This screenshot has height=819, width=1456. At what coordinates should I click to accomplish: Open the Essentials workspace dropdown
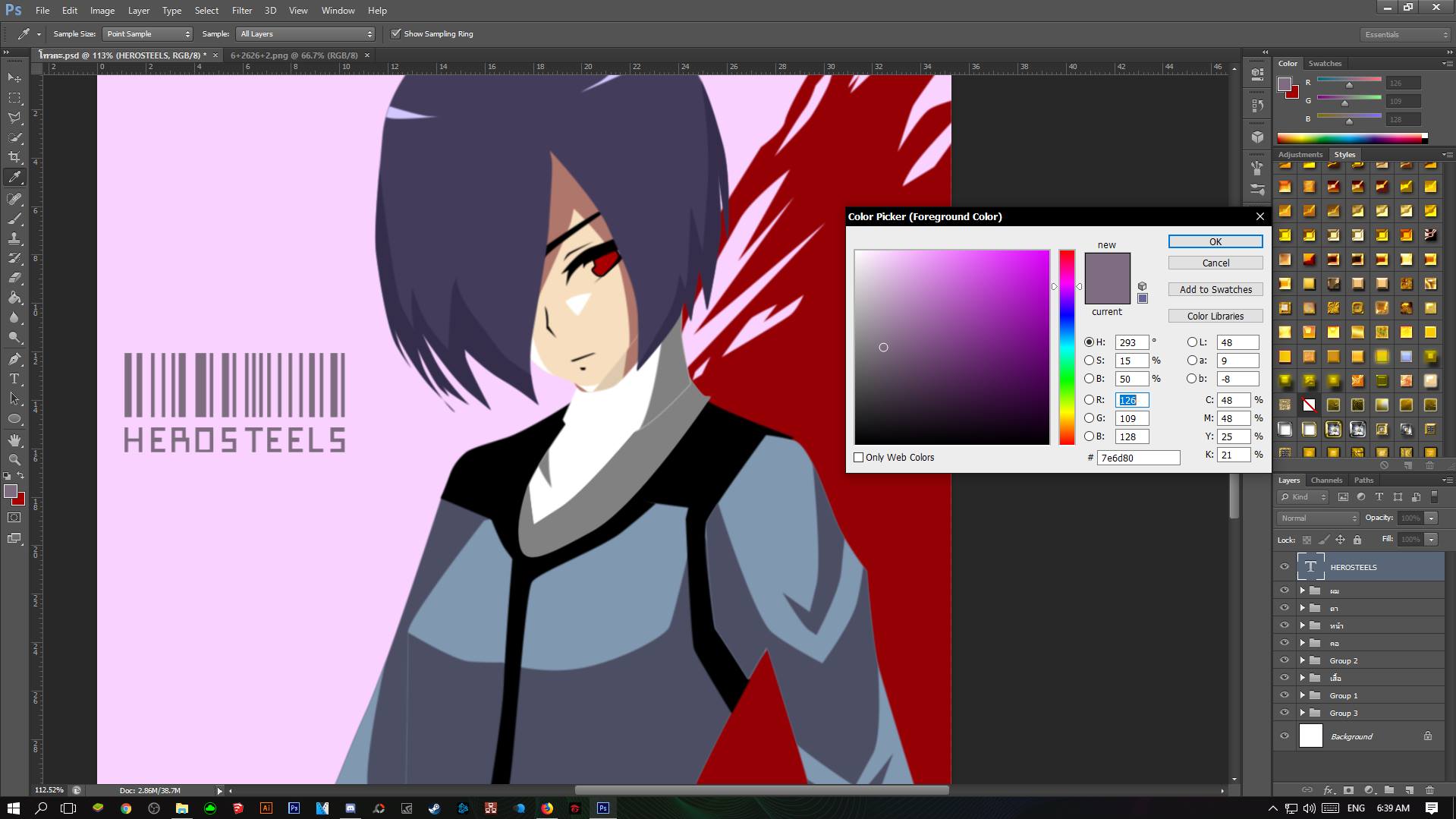pos(1404,34)
